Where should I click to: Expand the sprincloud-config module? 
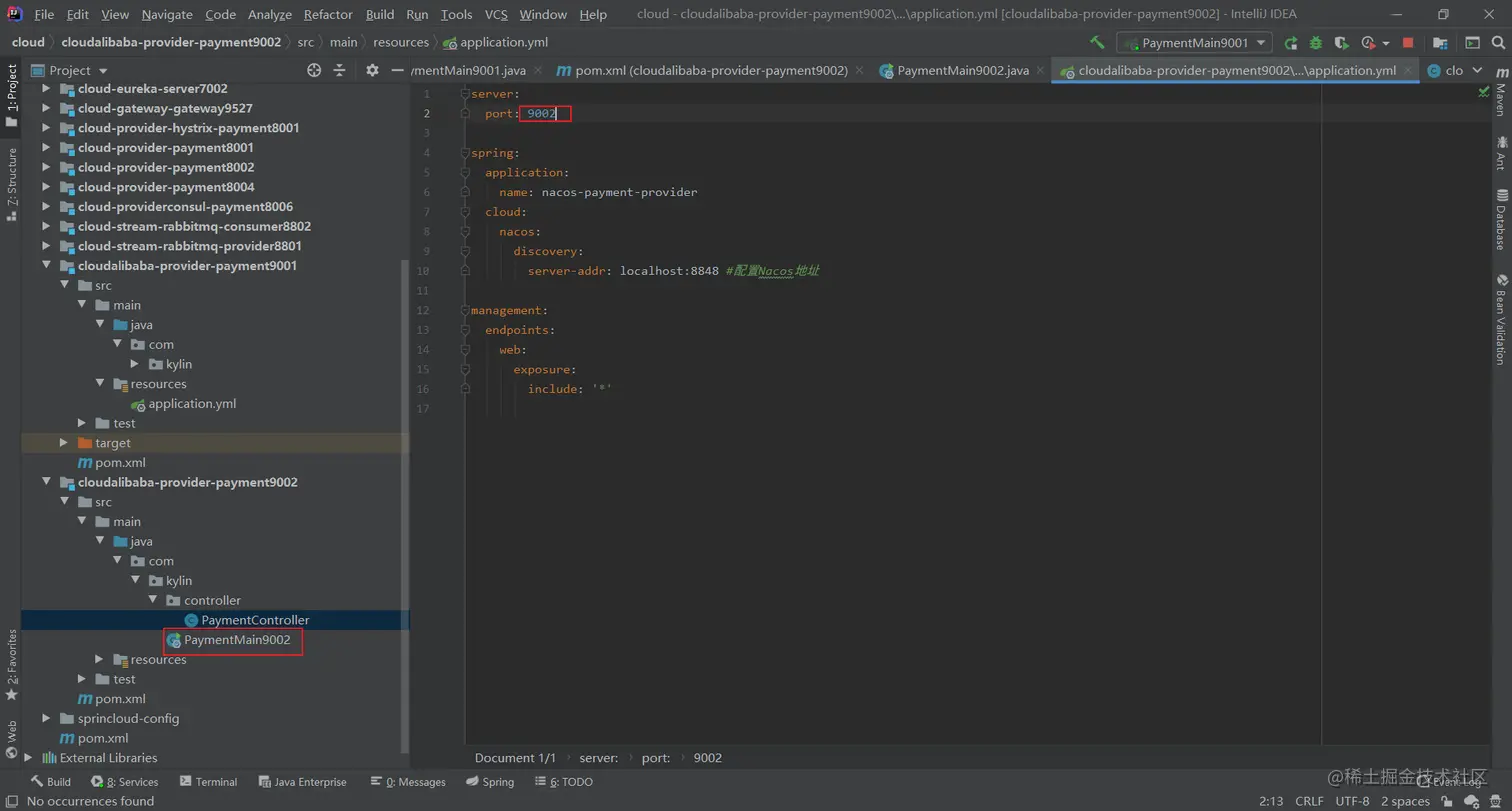pyautogui.click(x=46, y=718)
